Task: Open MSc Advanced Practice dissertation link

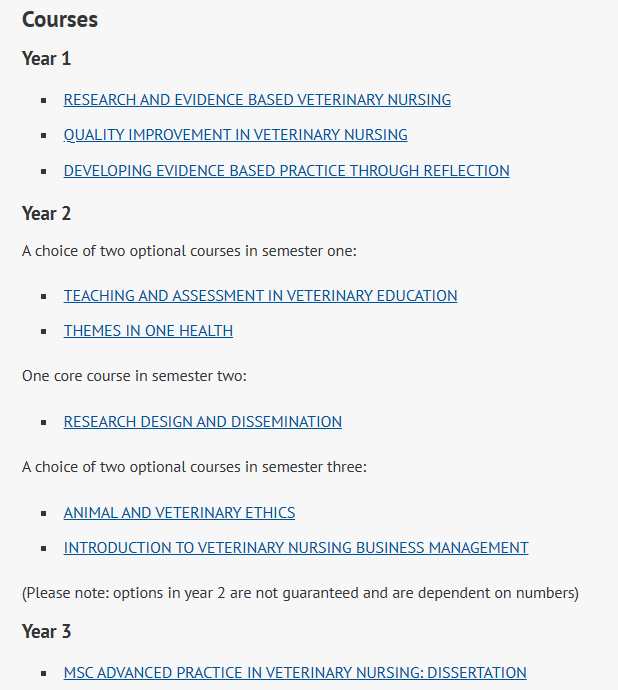Action: 295,673
